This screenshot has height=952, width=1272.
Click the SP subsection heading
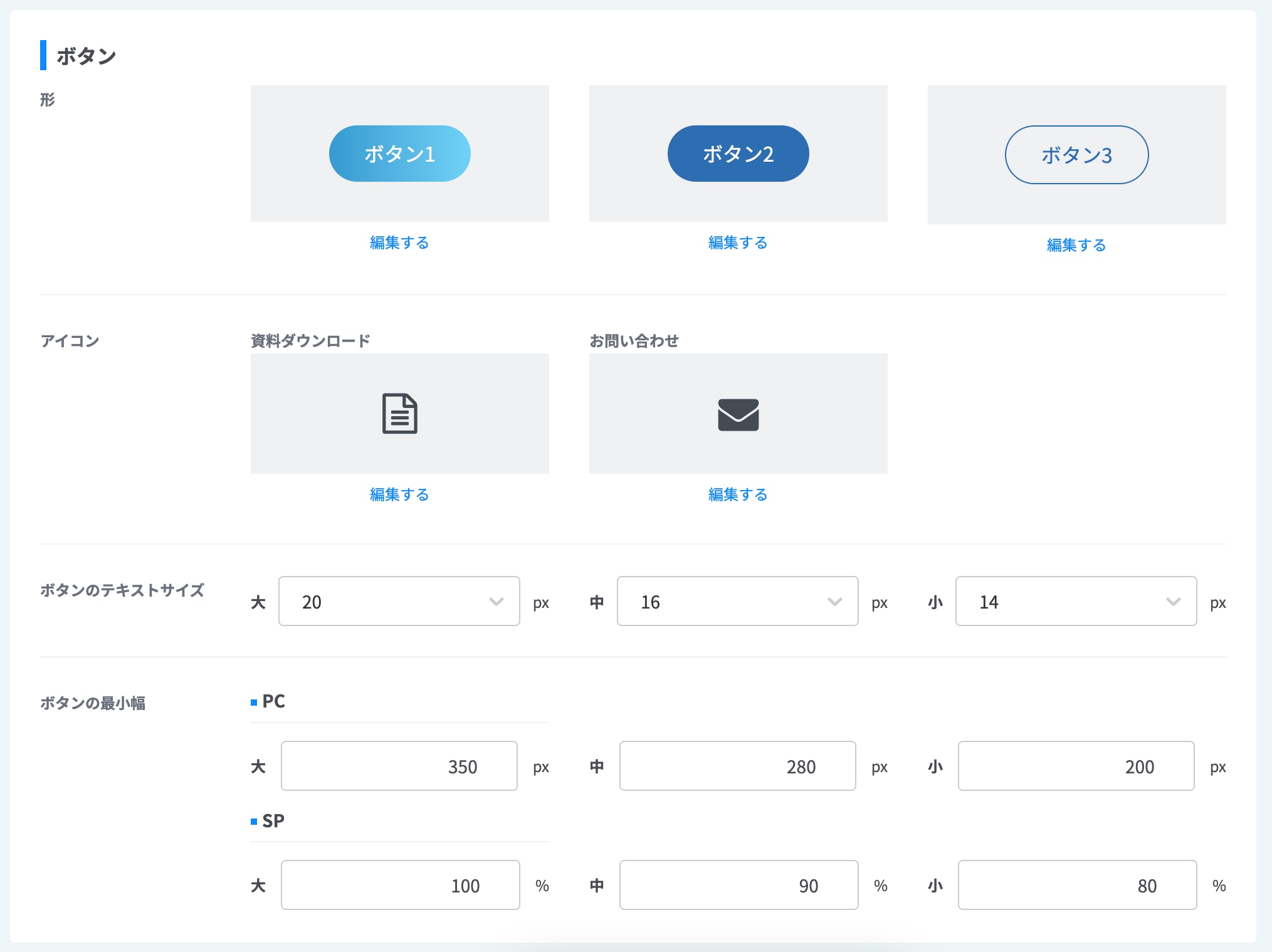coord(273,821)
